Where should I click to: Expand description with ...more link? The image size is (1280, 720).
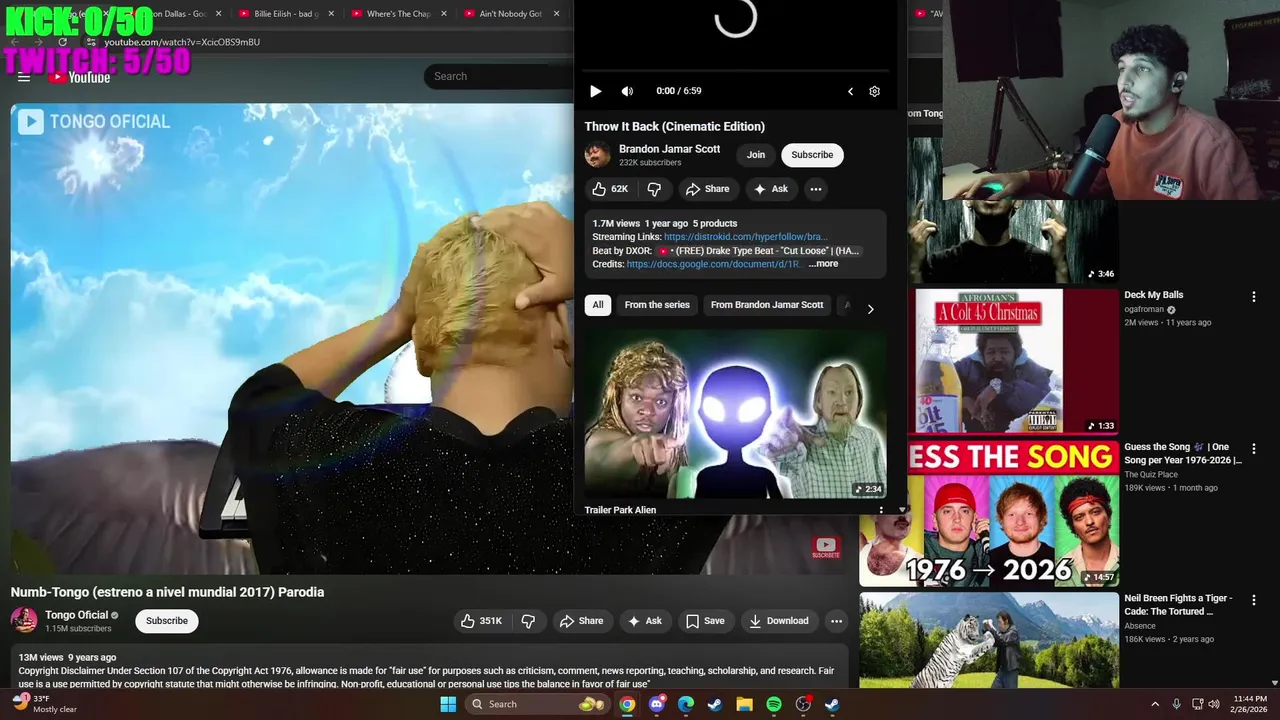(x=823, y=264)
